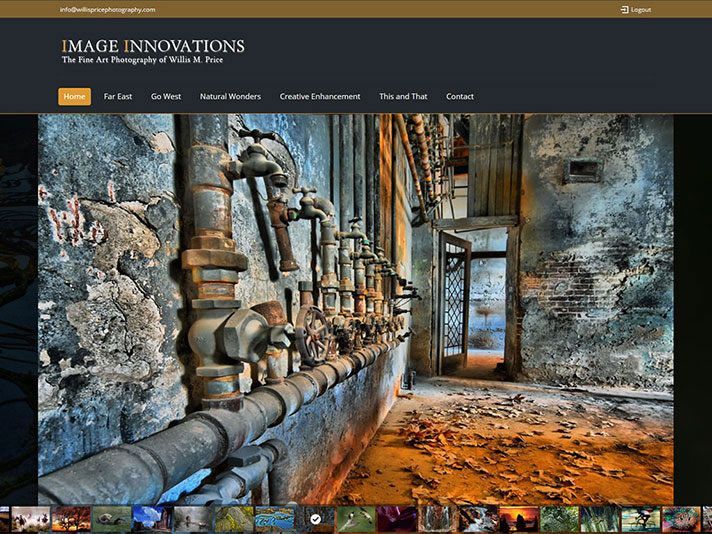Open the Home tab
The width and height of the screenshot is (712, 534).
point(74,97)
